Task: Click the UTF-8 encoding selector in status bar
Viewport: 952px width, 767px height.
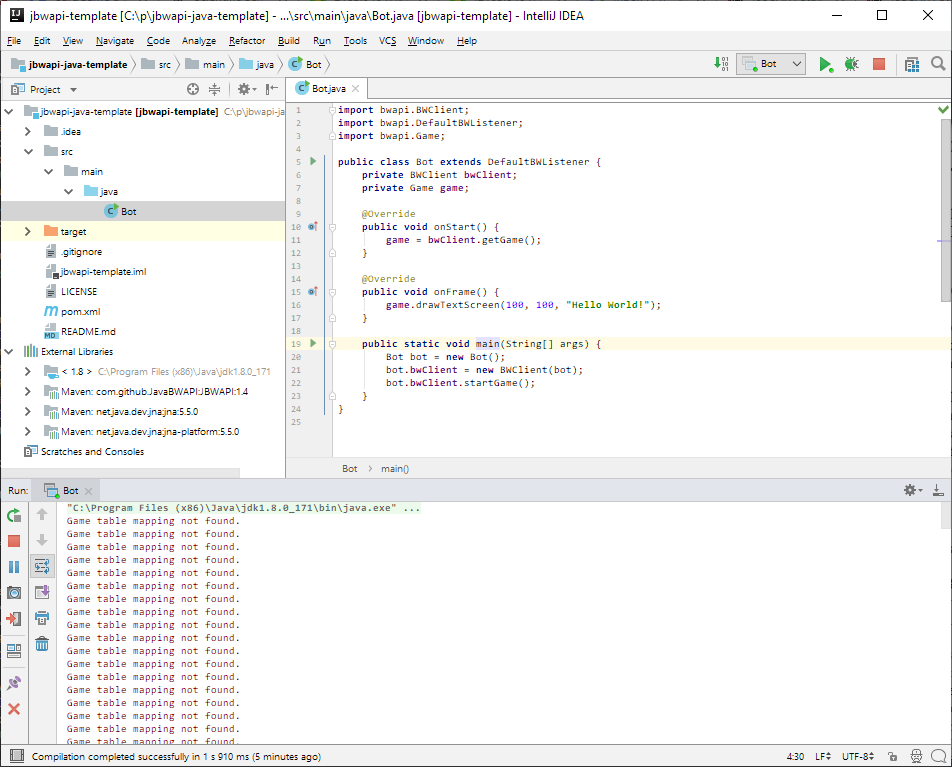Action: [x=859, y=757]
